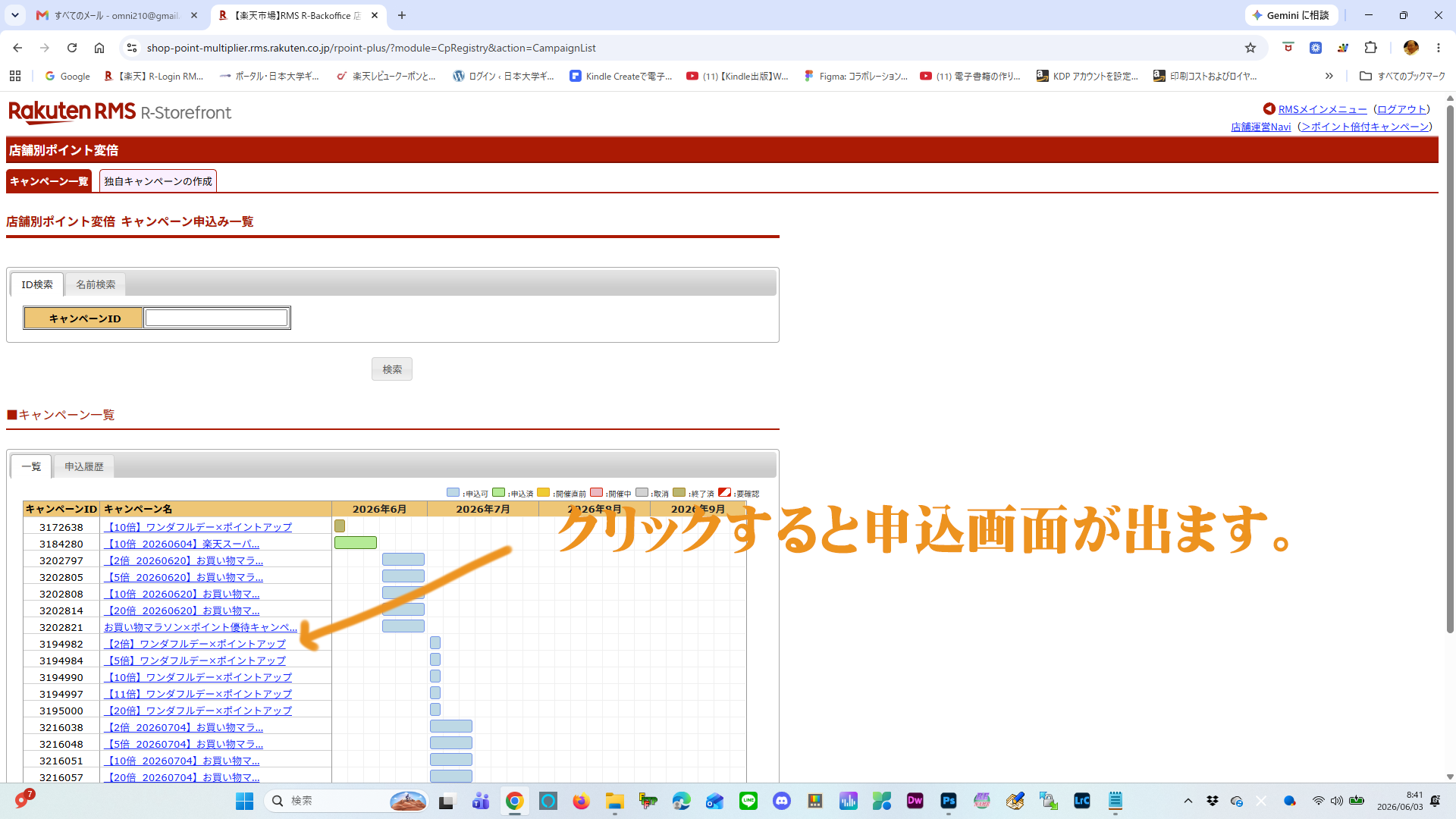Screen dimensions: 1456x819
Task: Open Dropbox tray icon
Action: click(1213, 801)
